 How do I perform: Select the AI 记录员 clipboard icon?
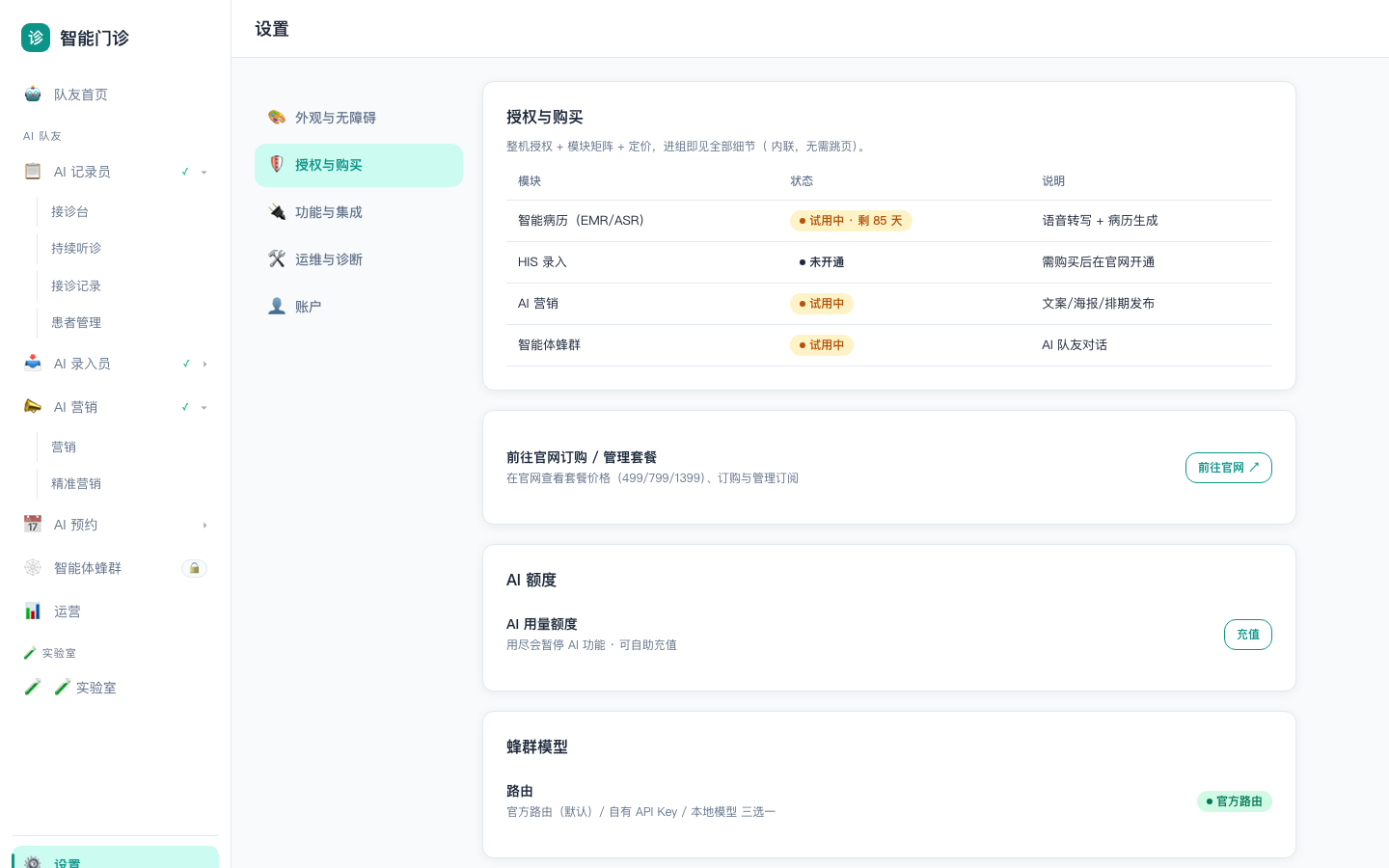tap(33, 171)
